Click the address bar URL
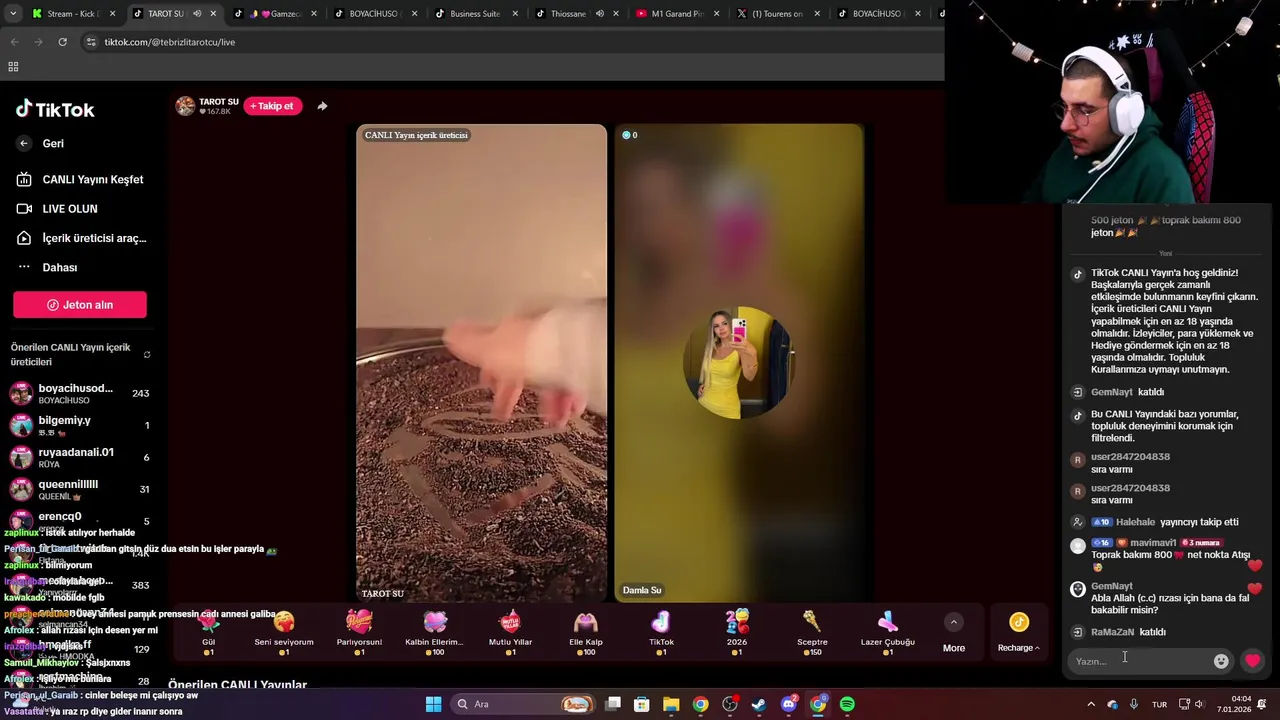The height and width of the screenshot is (720, 1280). click(x=170, y=42)
